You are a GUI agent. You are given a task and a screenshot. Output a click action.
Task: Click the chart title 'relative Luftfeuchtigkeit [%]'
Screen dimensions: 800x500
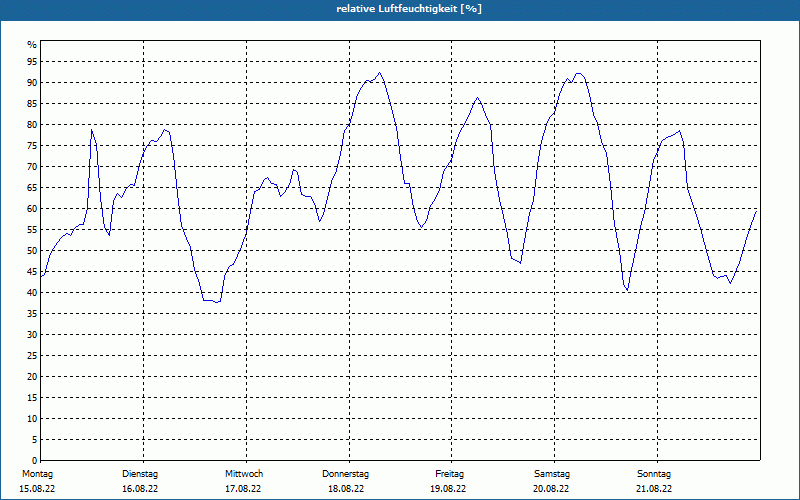point(409,9)
